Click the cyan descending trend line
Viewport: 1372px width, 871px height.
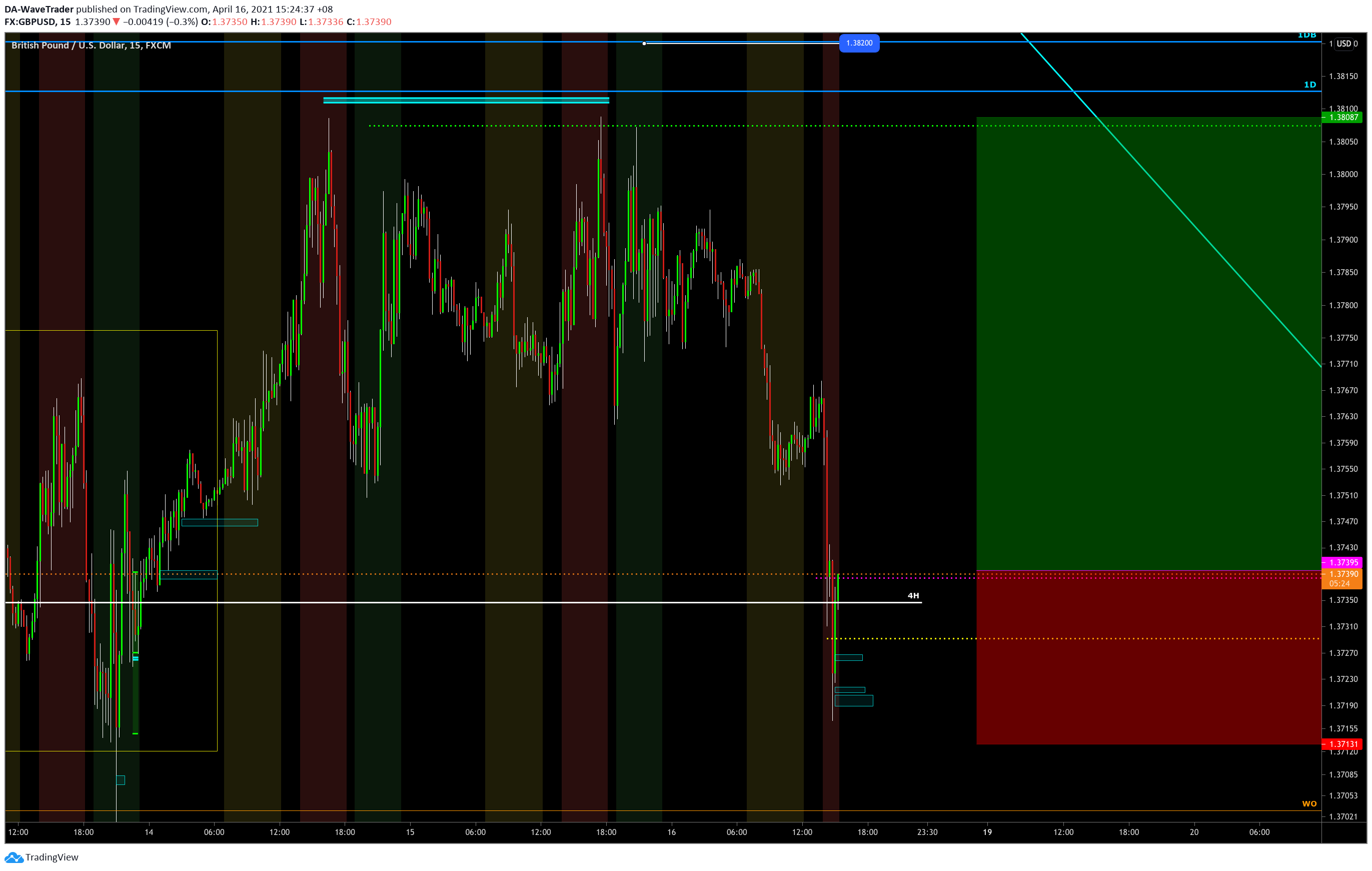click(x=1171, y=200)
